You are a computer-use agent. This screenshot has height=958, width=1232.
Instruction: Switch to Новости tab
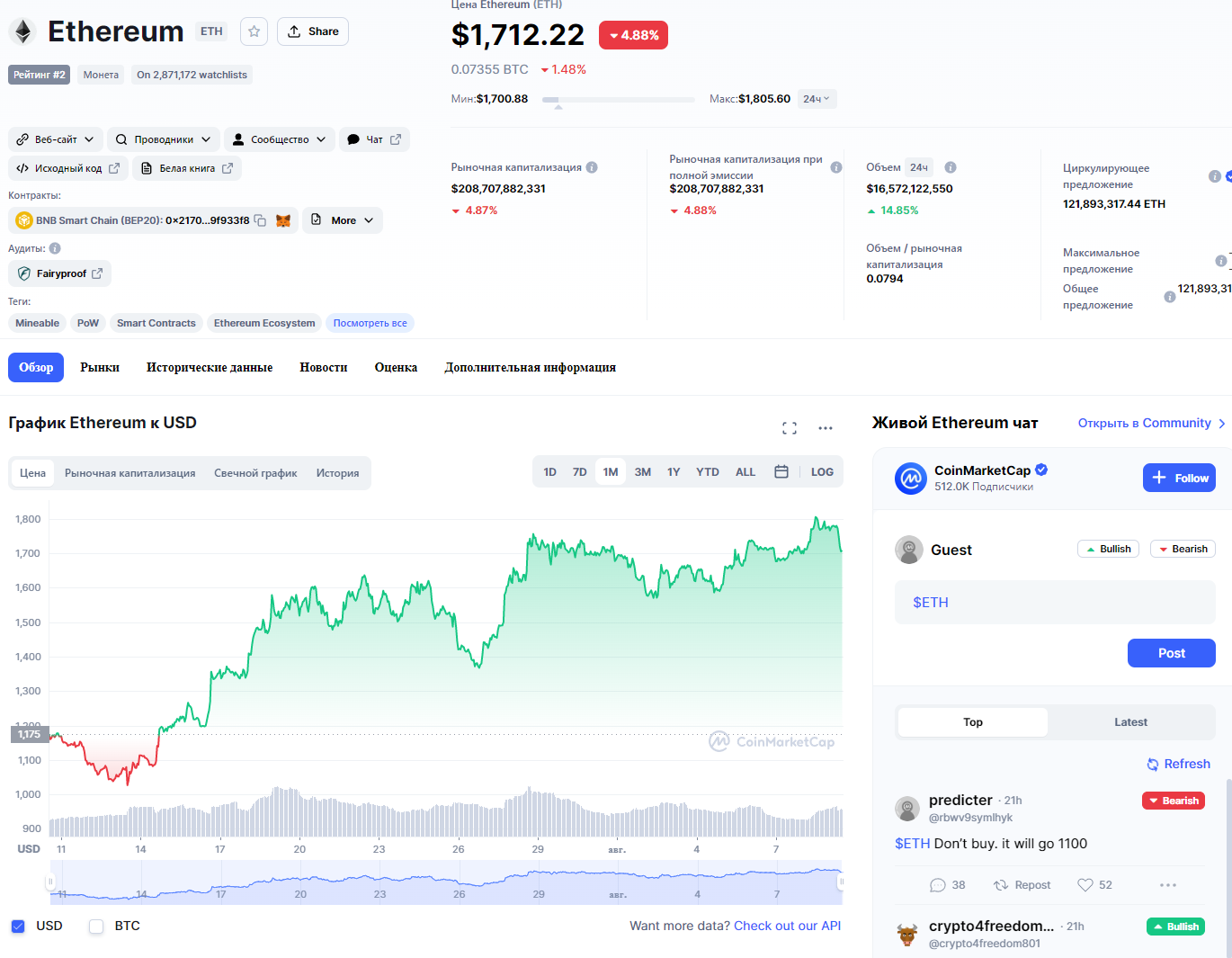(324, 367)
